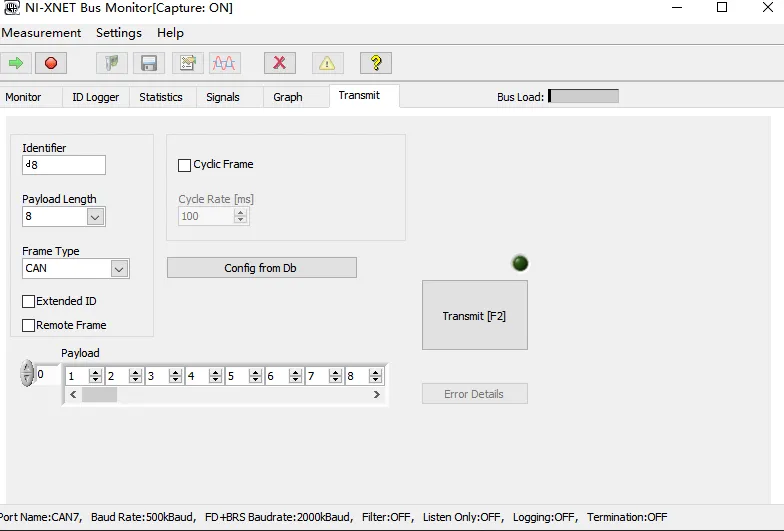Click the Error Details button
This screenshot has width=784, height=531.
(x=474, y=394)
